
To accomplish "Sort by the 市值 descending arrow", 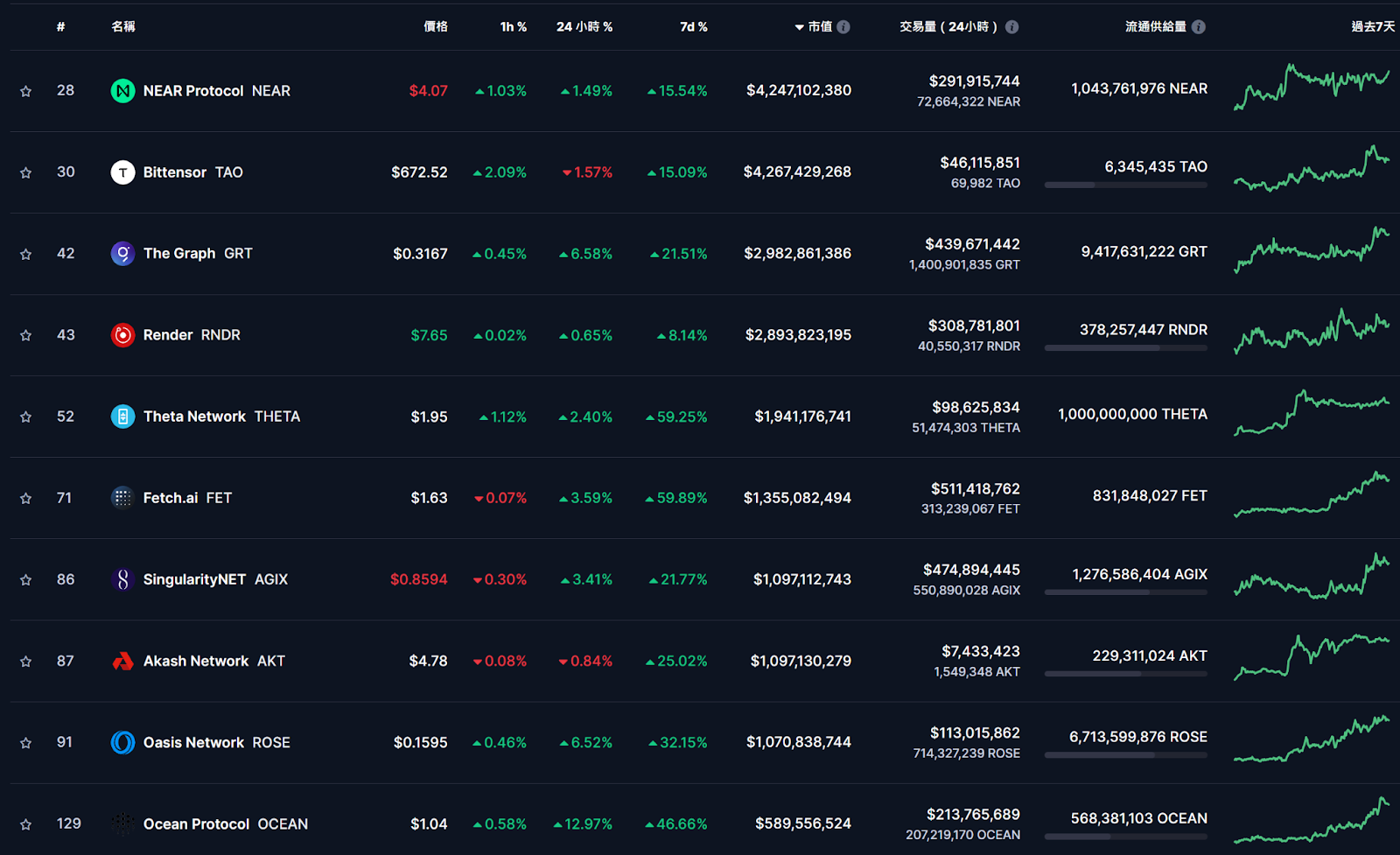I will [799, 27].
